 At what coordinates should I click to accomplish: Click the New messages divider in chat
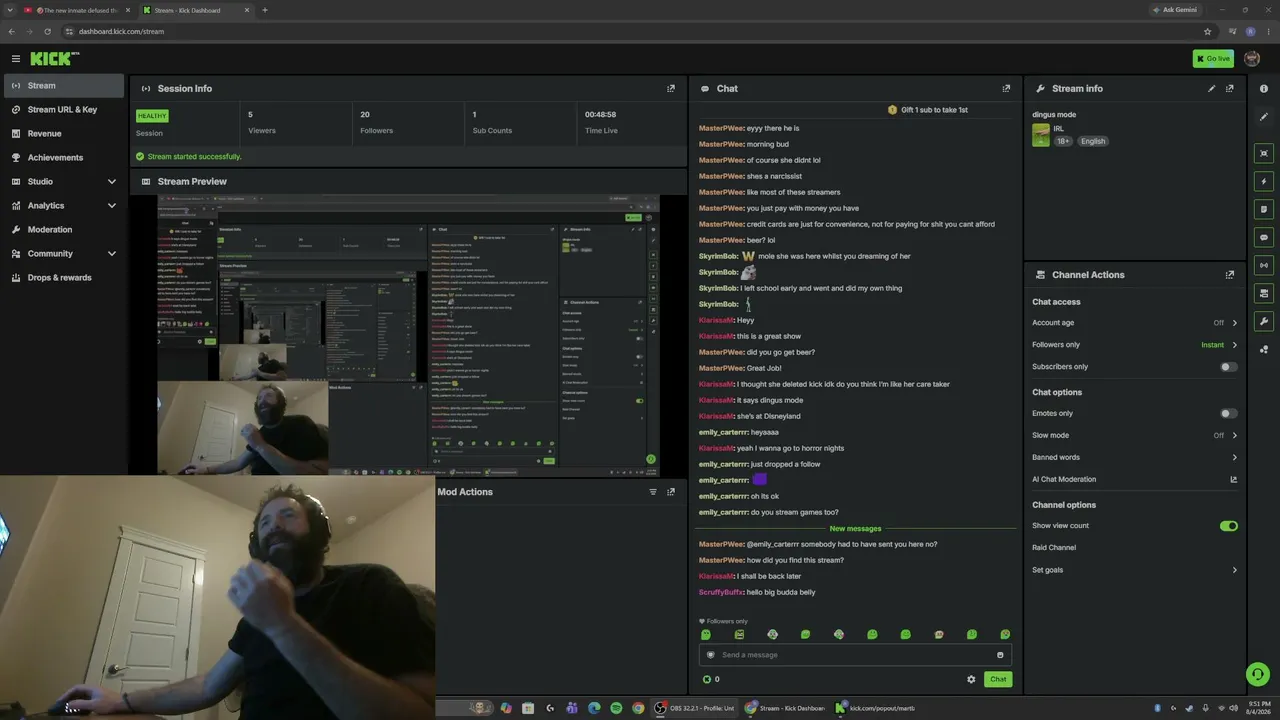click(855, 528)
